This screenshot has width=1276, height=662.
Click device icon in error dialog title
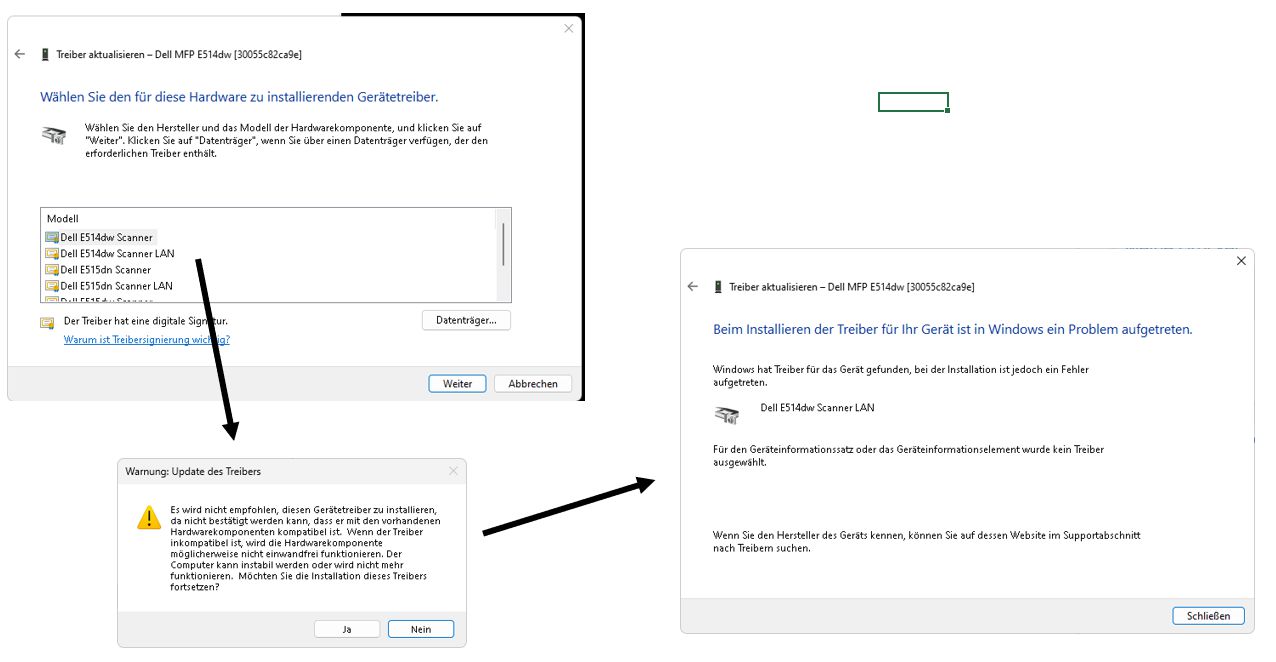click(718, 287)
